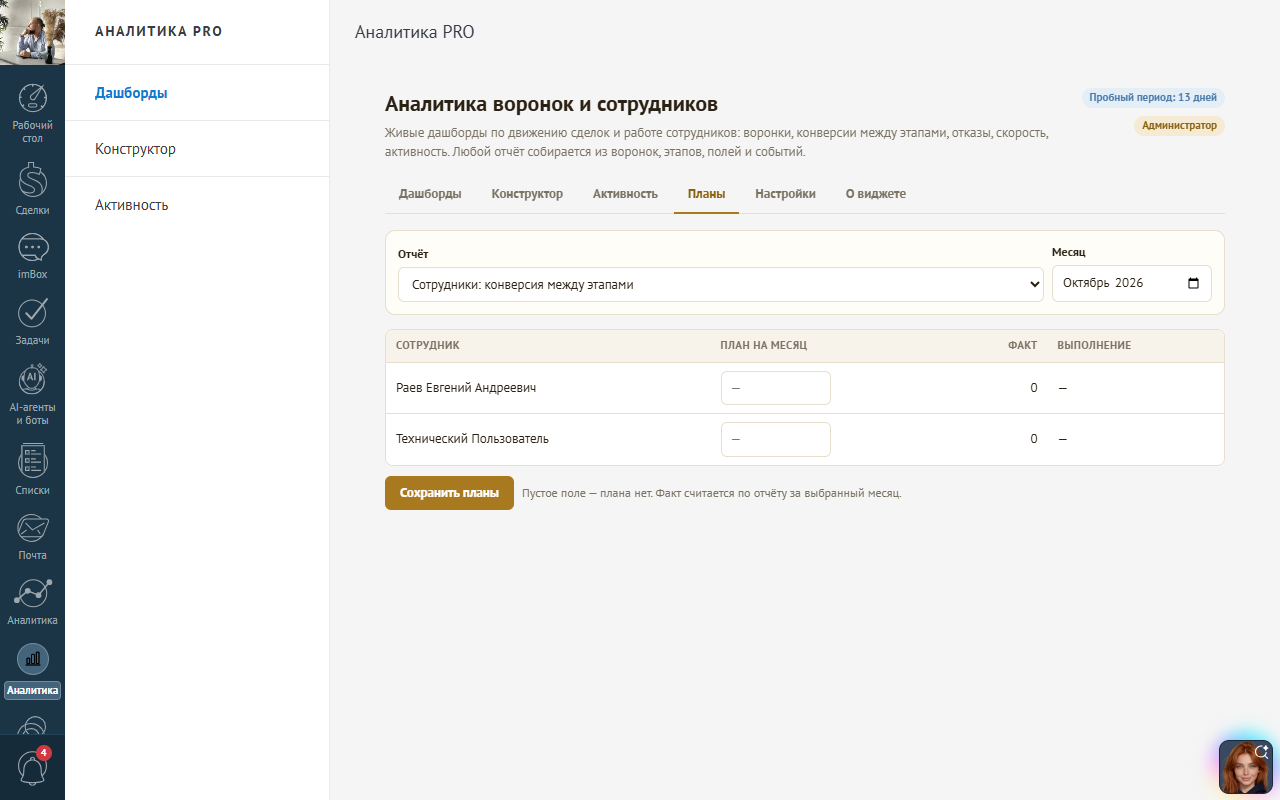Select Активность in the Аналитика PRO side menu
The height and width of the screenshot is (800, 1280).
[197, 205]
